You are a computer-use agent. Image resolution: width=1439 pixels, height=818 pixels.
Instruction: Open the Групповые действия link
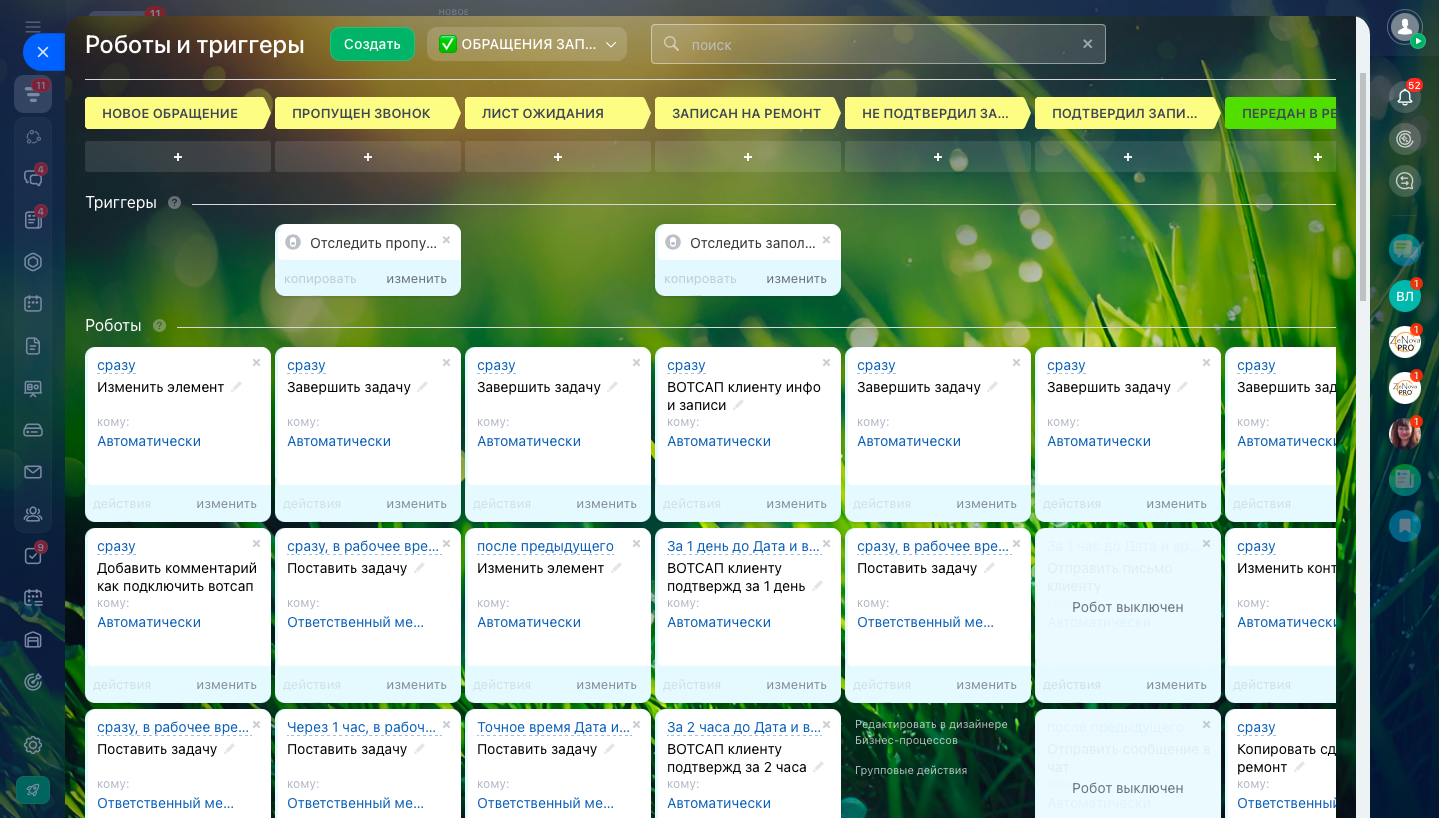click(911, 770)
